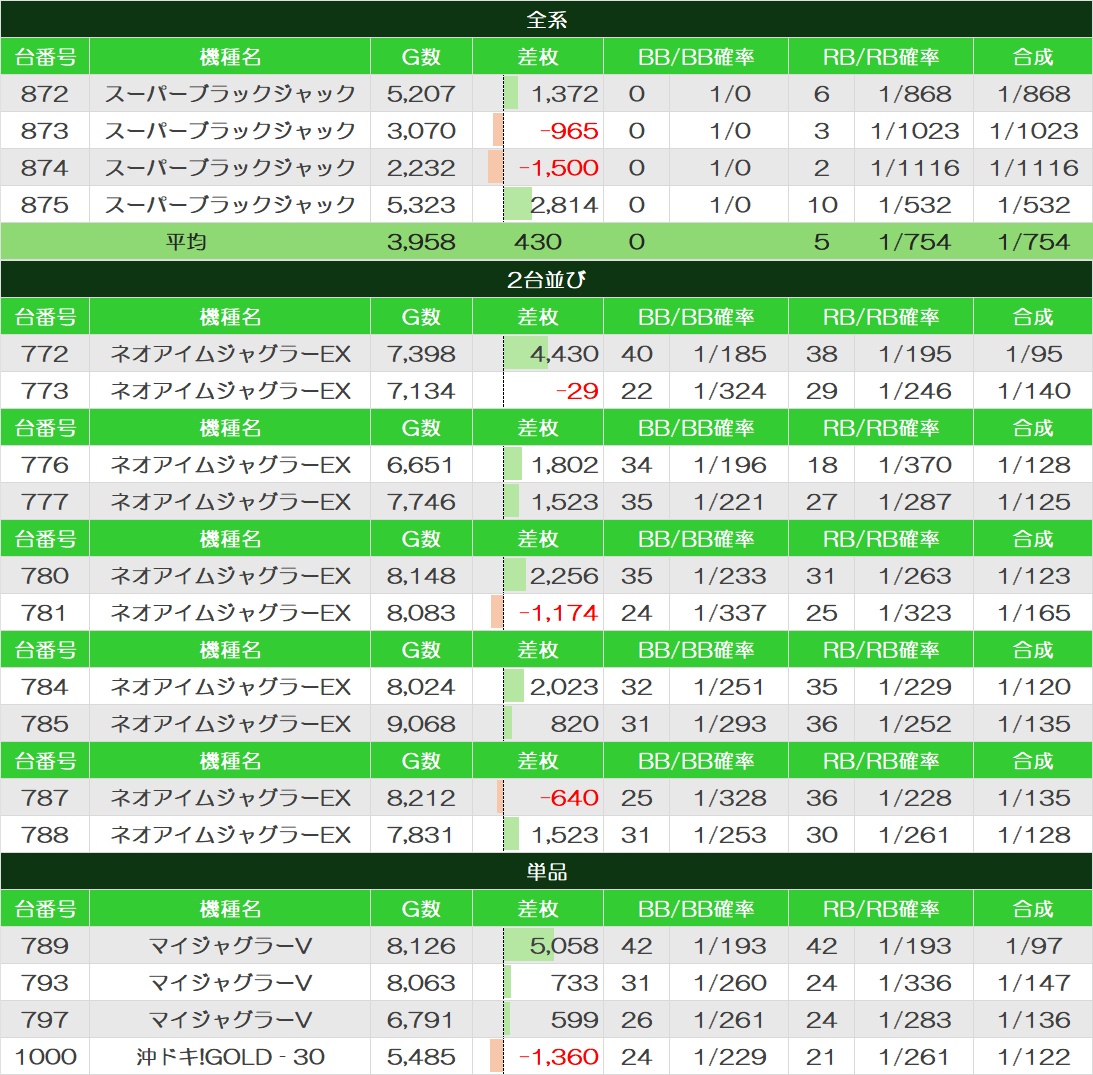This screenshot has width=1093, height=1075.
Task: Click the combined rate 1/165
Action: [1034, 612]
